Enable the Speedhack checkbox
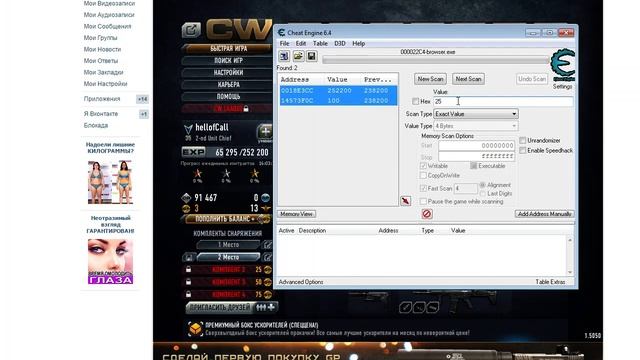The width and height of the screenshot is (640, 360). (522, 151)
